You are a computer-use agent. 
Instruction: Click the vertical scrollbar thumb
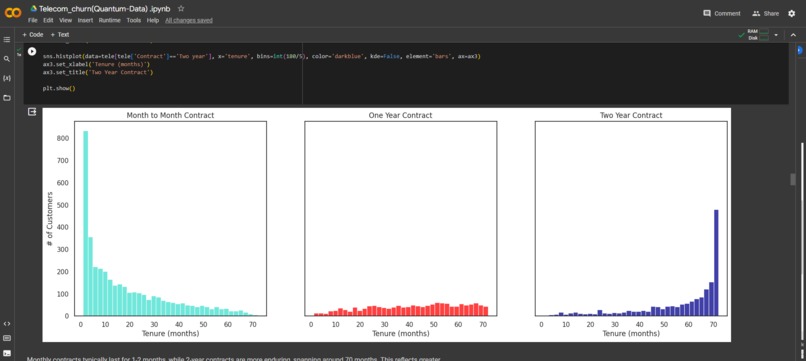click(x=793, y=179)
